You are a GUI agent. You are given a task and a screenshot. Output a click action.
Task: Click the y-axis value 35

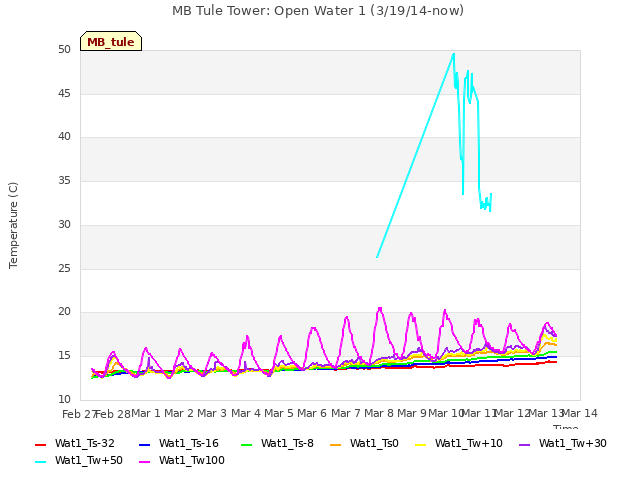tap(64, 181)
